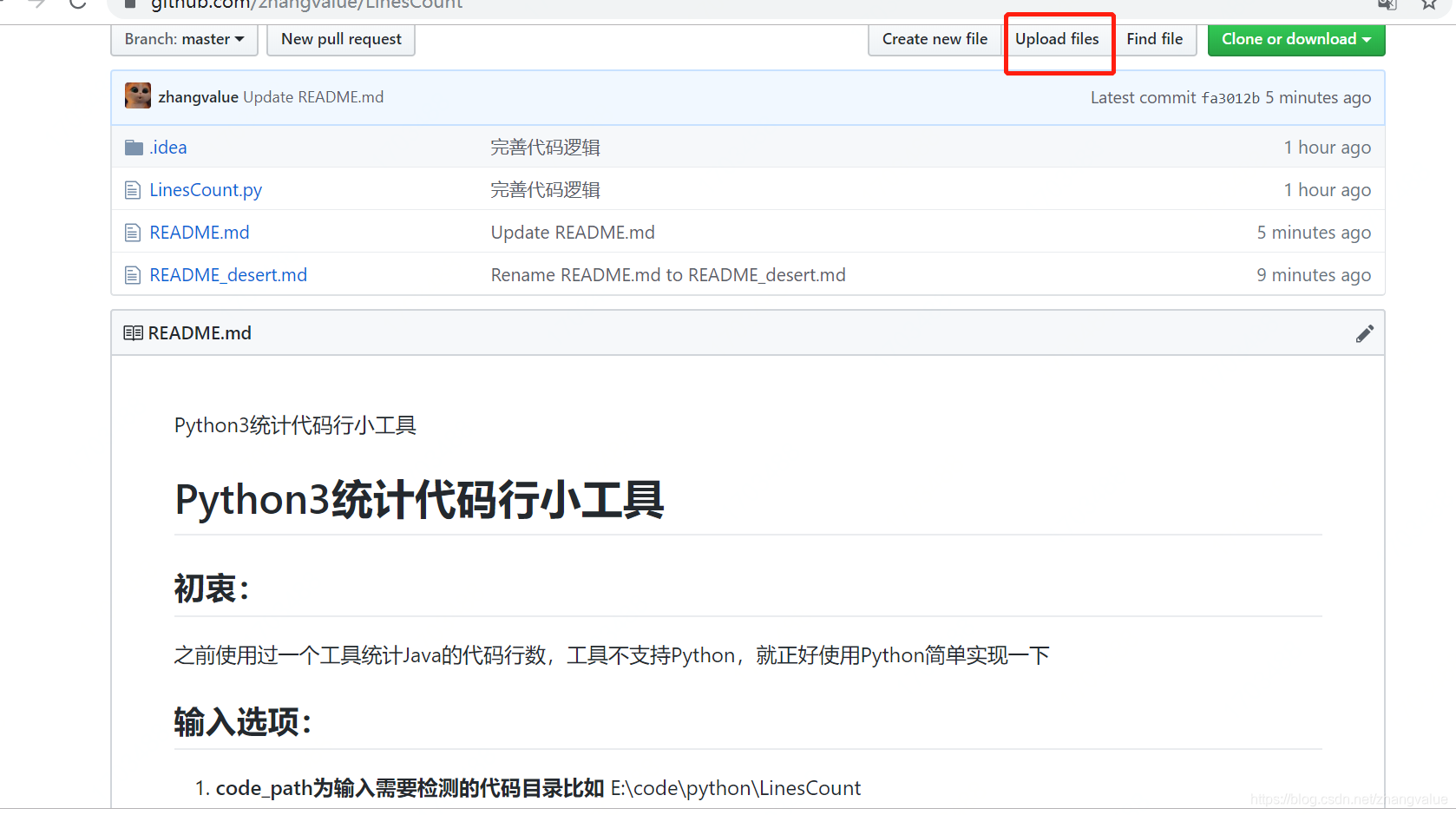The image size is (1456, 815).
Task: Click the New pull request button
Action: pos(340,39)
